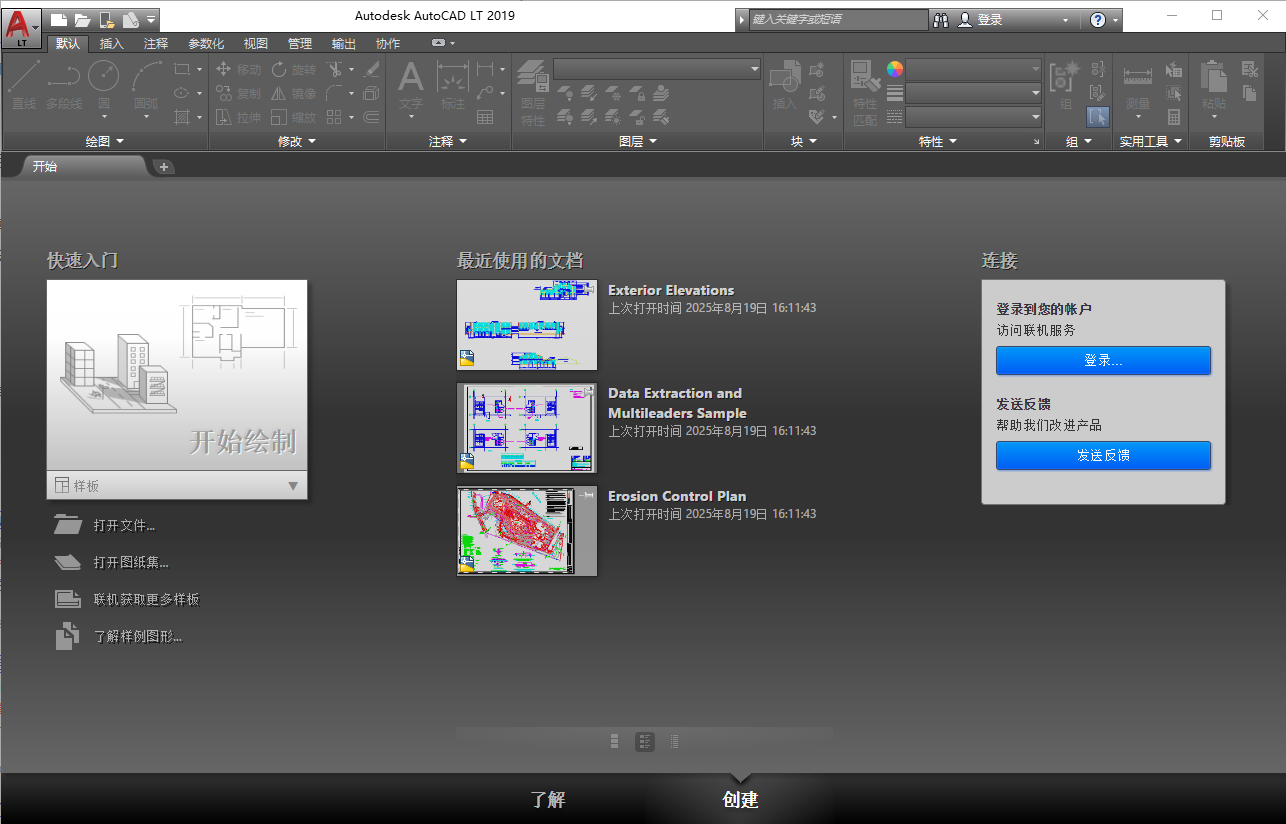Click the Move (移动) tool
The height and width of the screenshot is (824, 1286).
pos(239,69)
